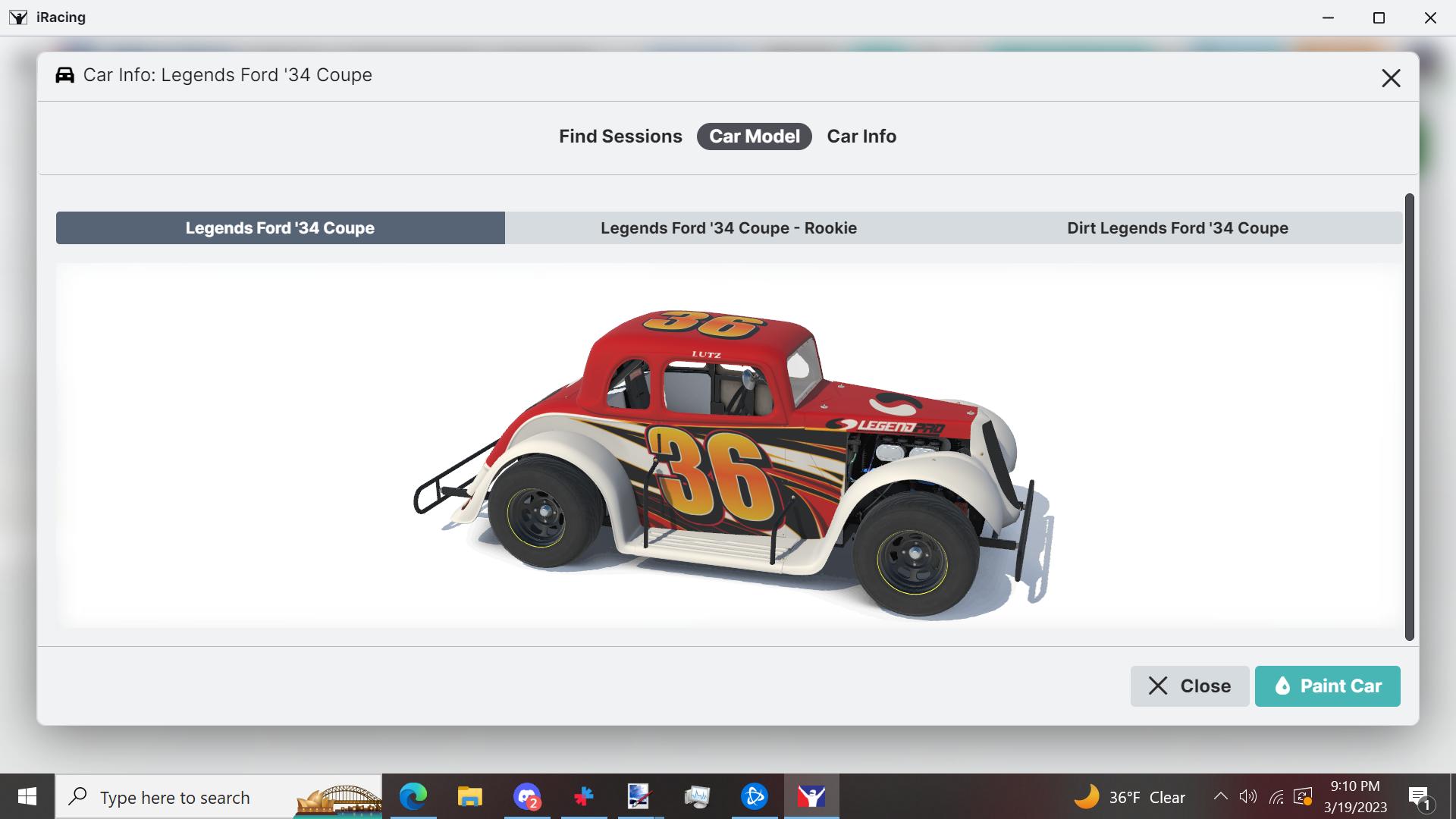Click the dialog vertical scrollbar

click(x=1410, y=417)
